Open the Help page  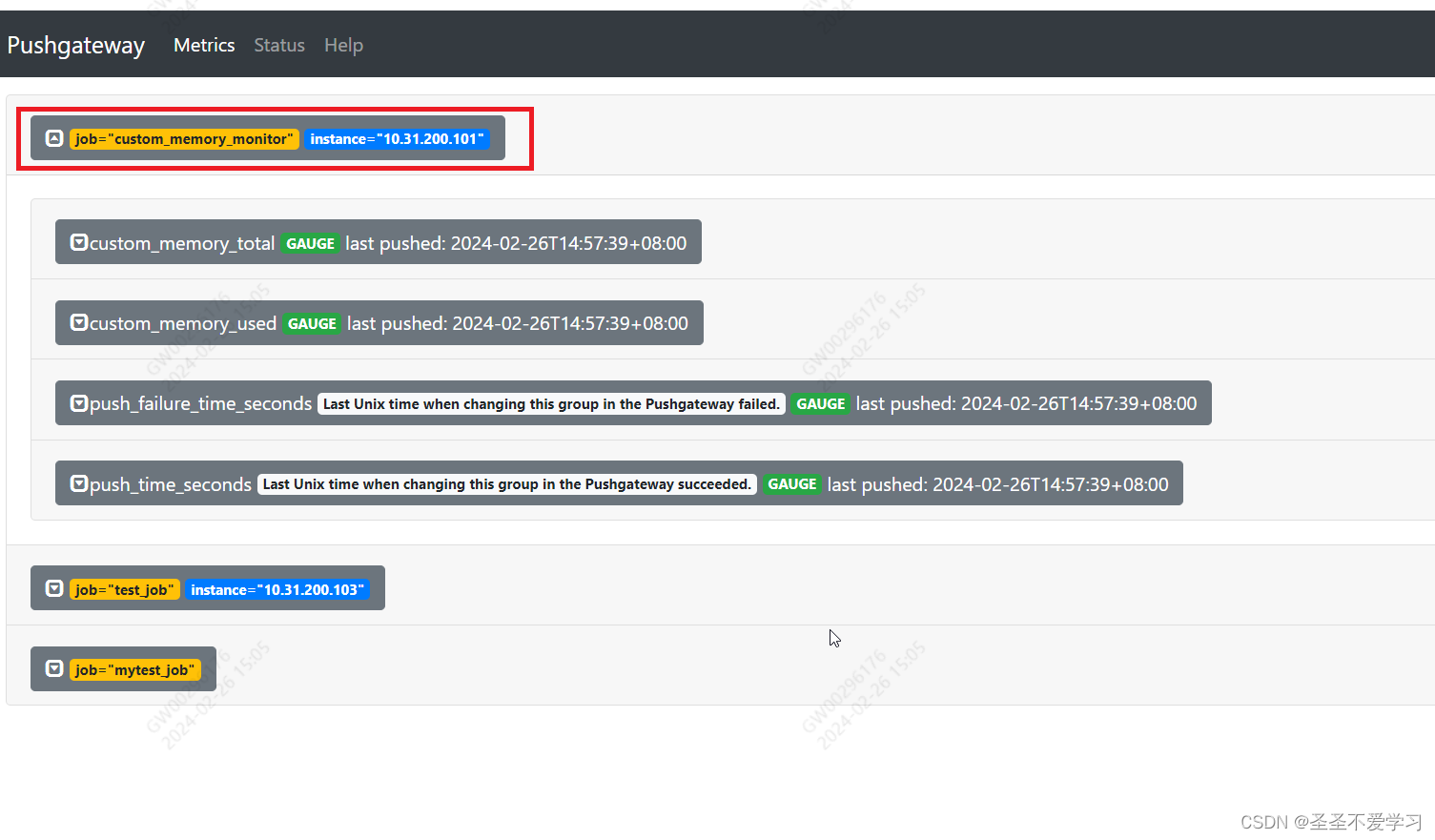pyautogui.click(x=343, y=45)
